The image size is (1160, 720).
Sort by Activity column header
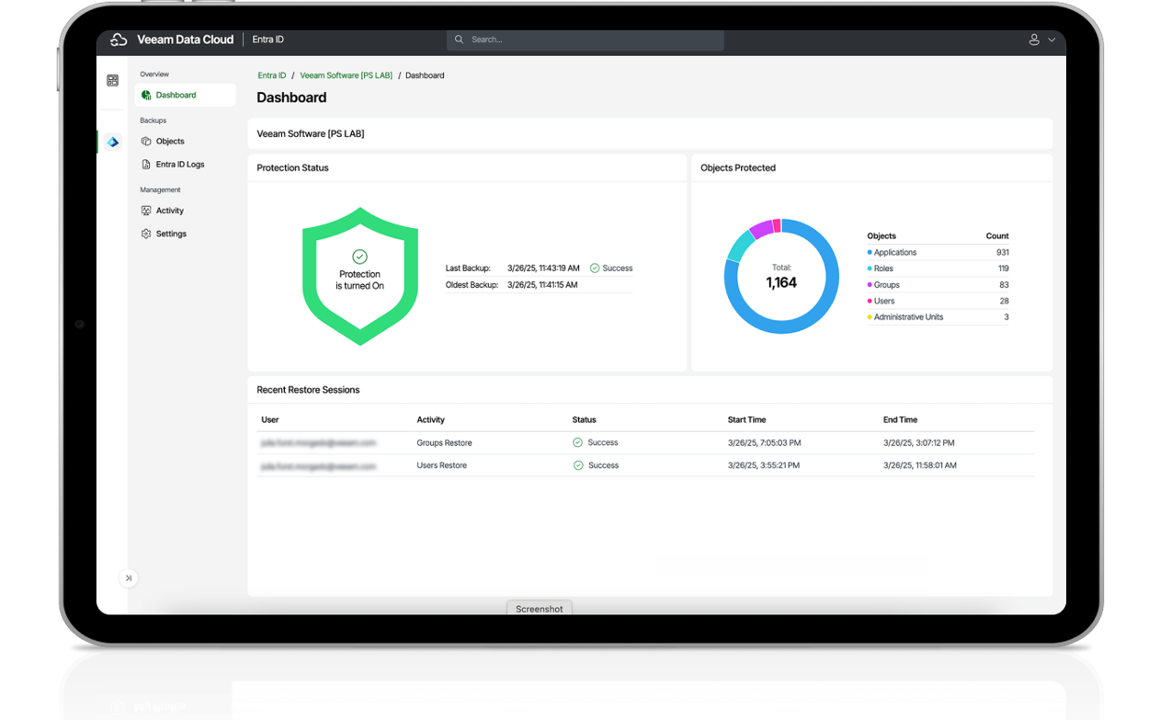coord(431,420)
